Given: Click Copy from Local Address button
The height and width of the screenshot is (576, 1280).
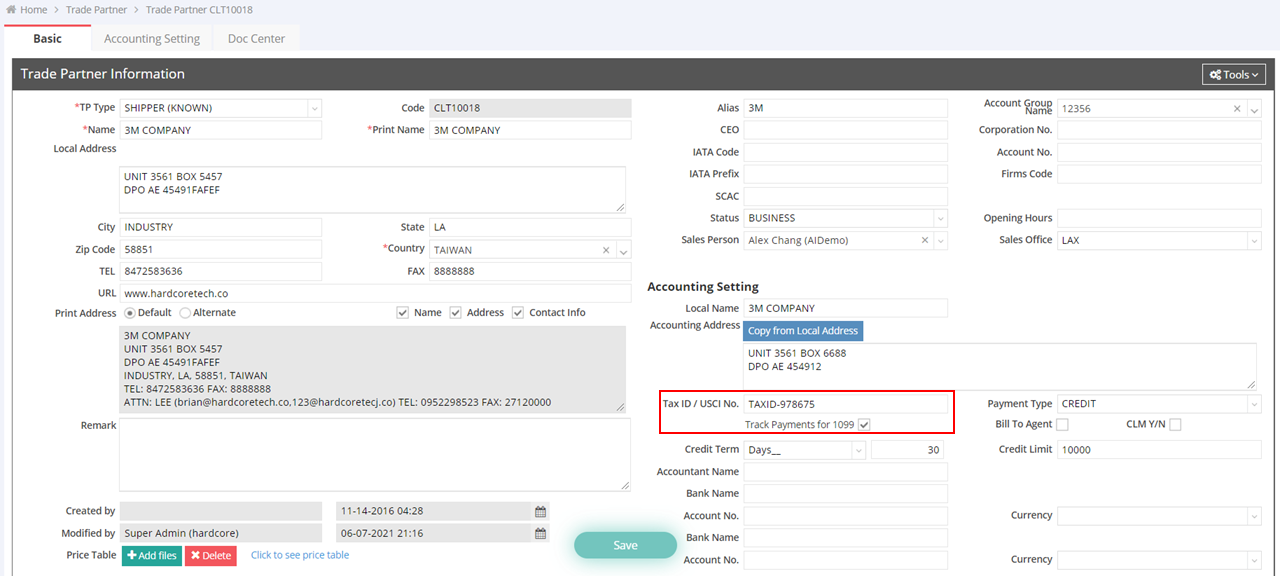Looking at the screenshot, I should point(802,331).
